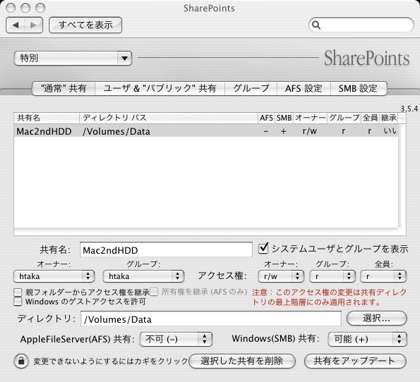420x382 pixels.
Task: Click 選択した共有を削除 button
Action: (x=242, y=361)
